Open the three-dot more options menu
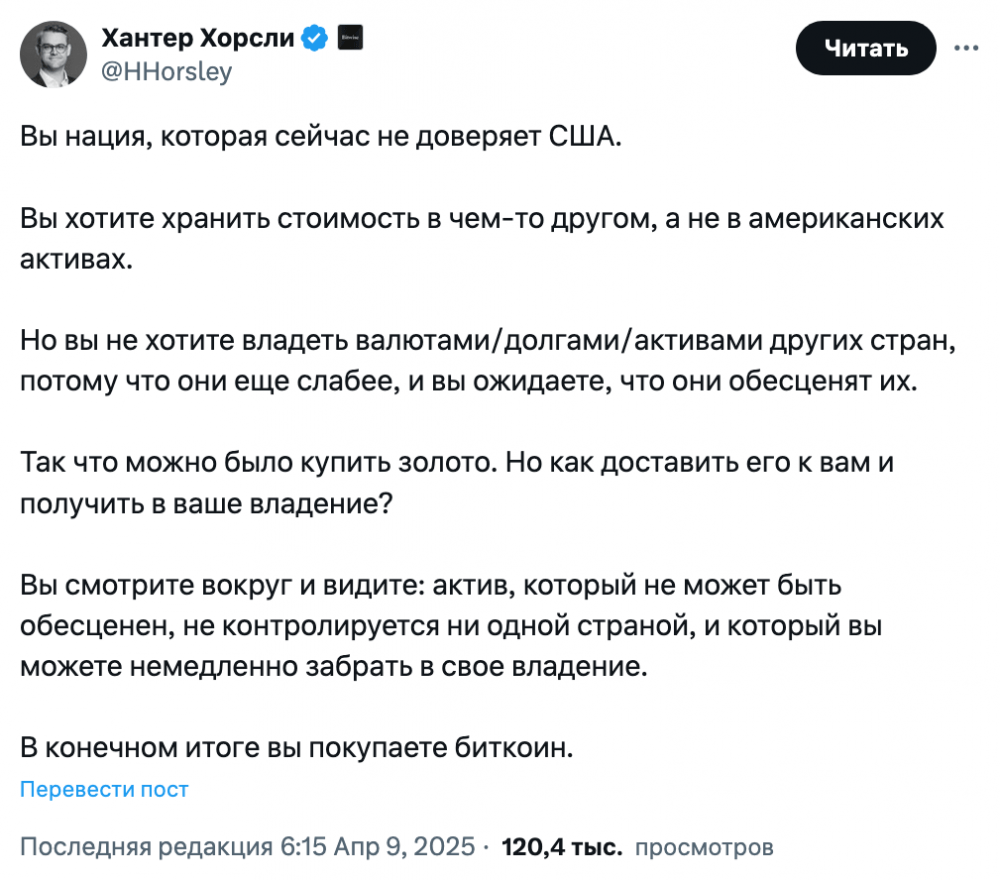1000x880 pixels. point(967,47)
